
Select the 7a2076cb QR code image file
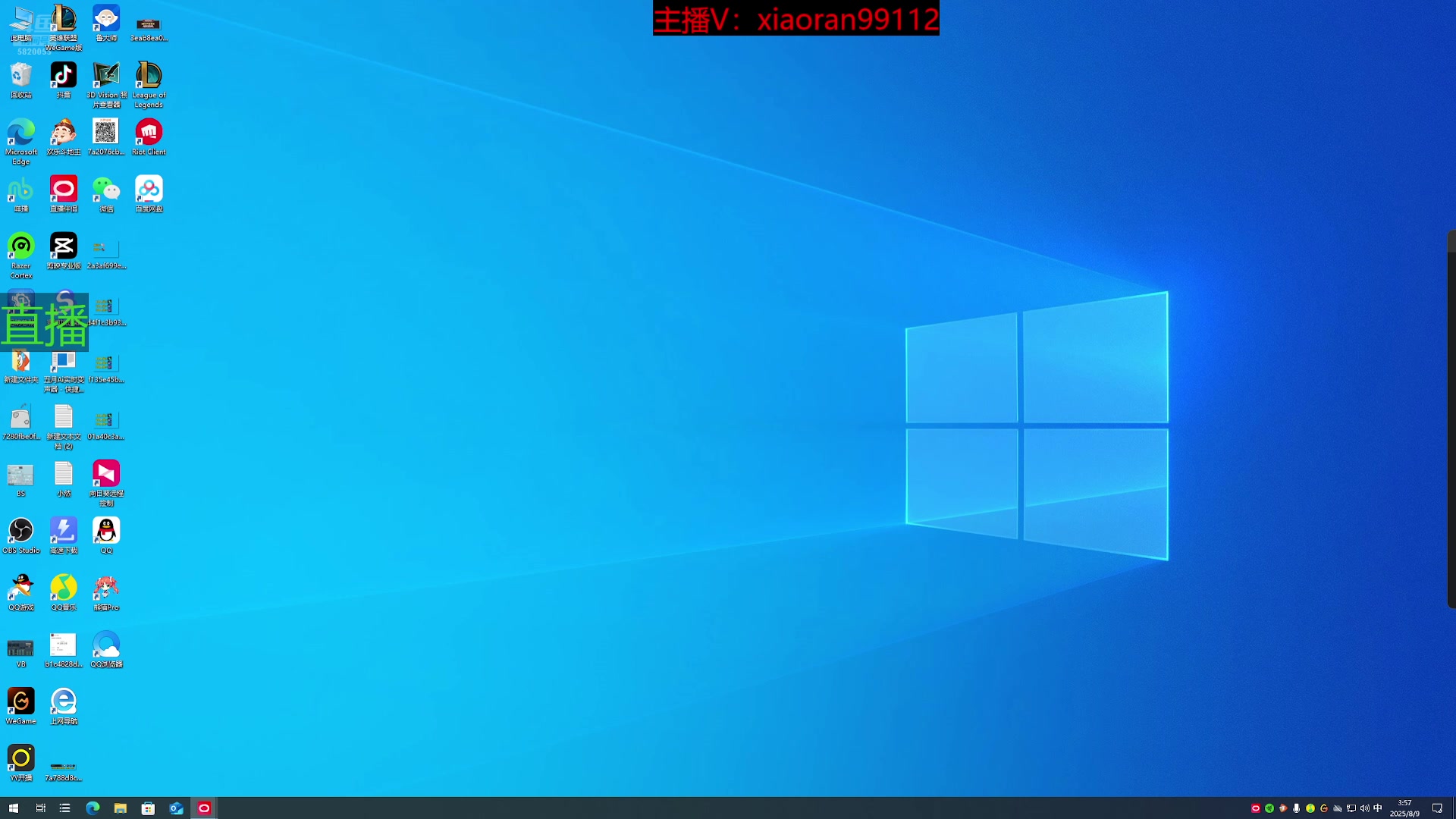coord(106,137)
